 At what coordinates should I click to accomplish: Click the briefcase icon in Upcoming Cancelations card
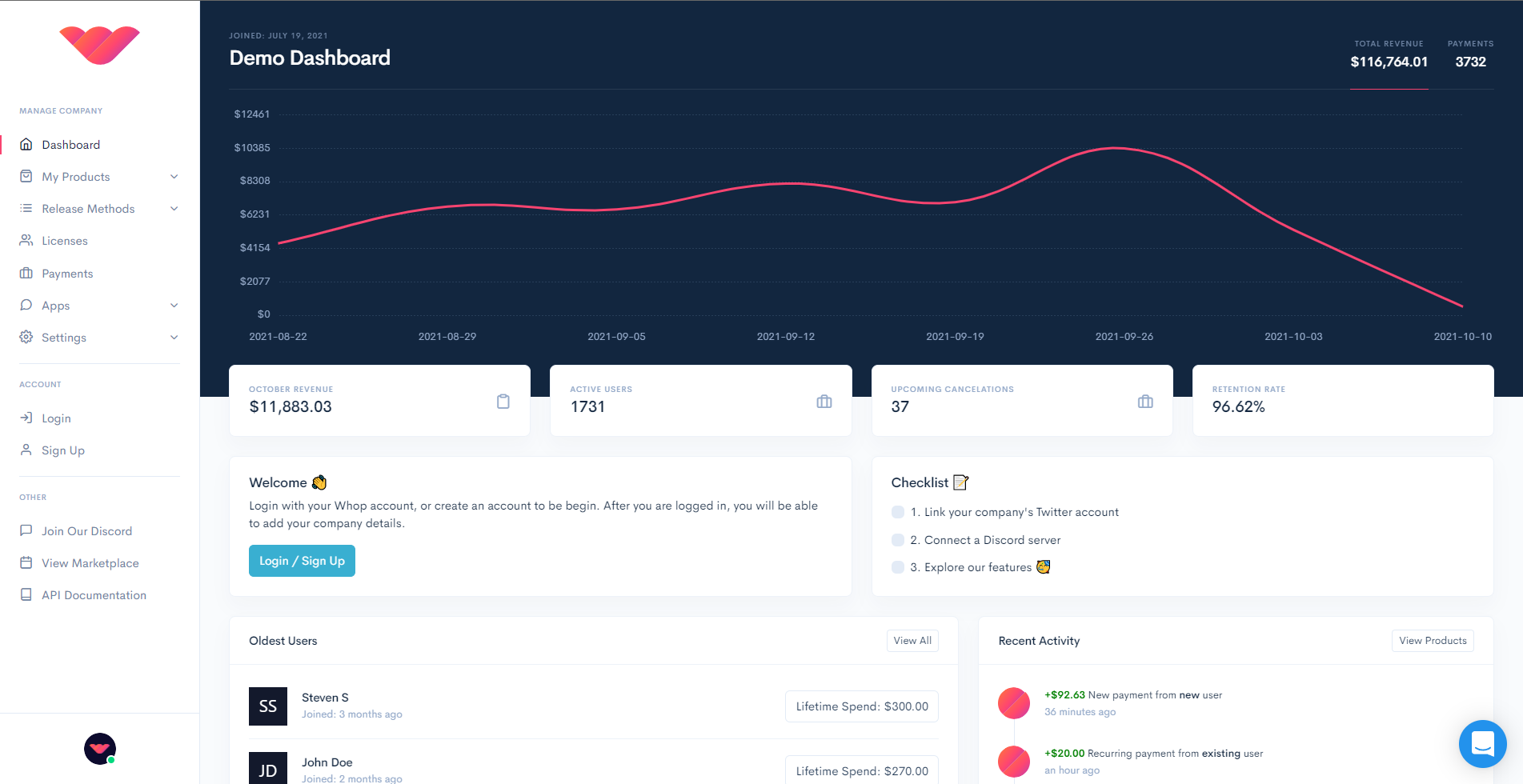tap(1144, 402)
